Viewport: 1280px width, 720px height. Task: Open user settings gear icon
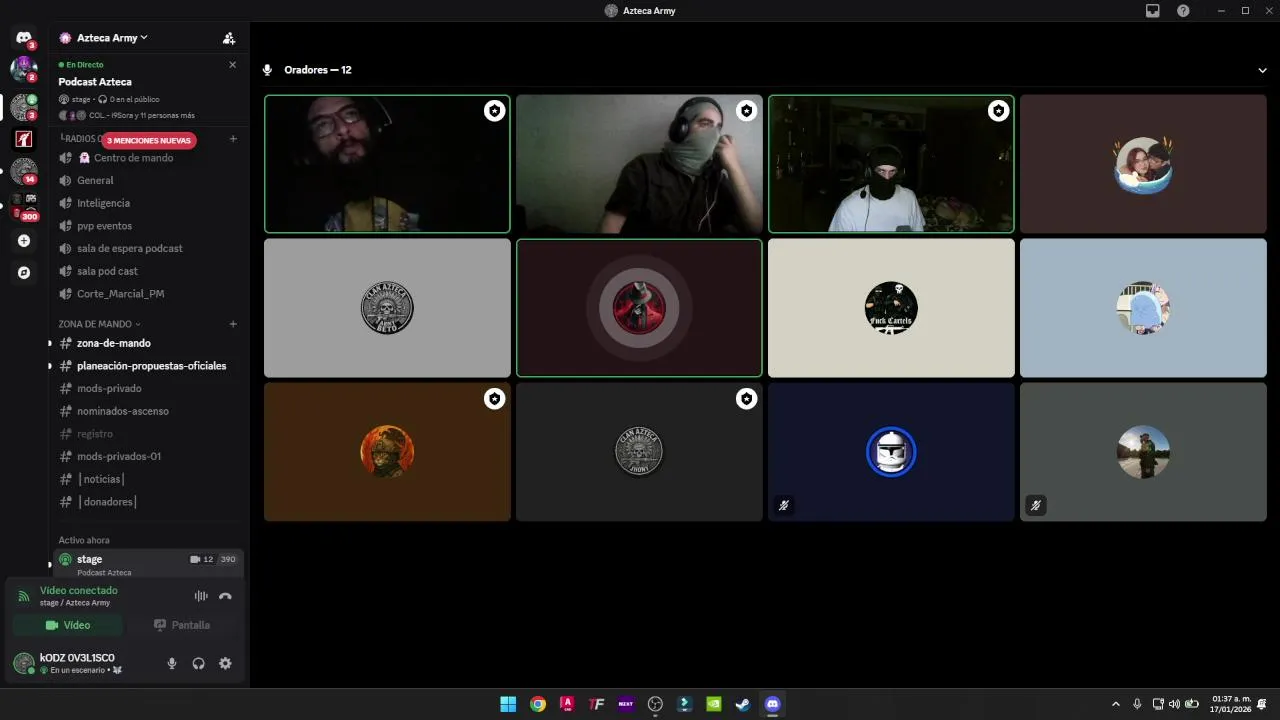pyautogui.click(x=225, y=663)
